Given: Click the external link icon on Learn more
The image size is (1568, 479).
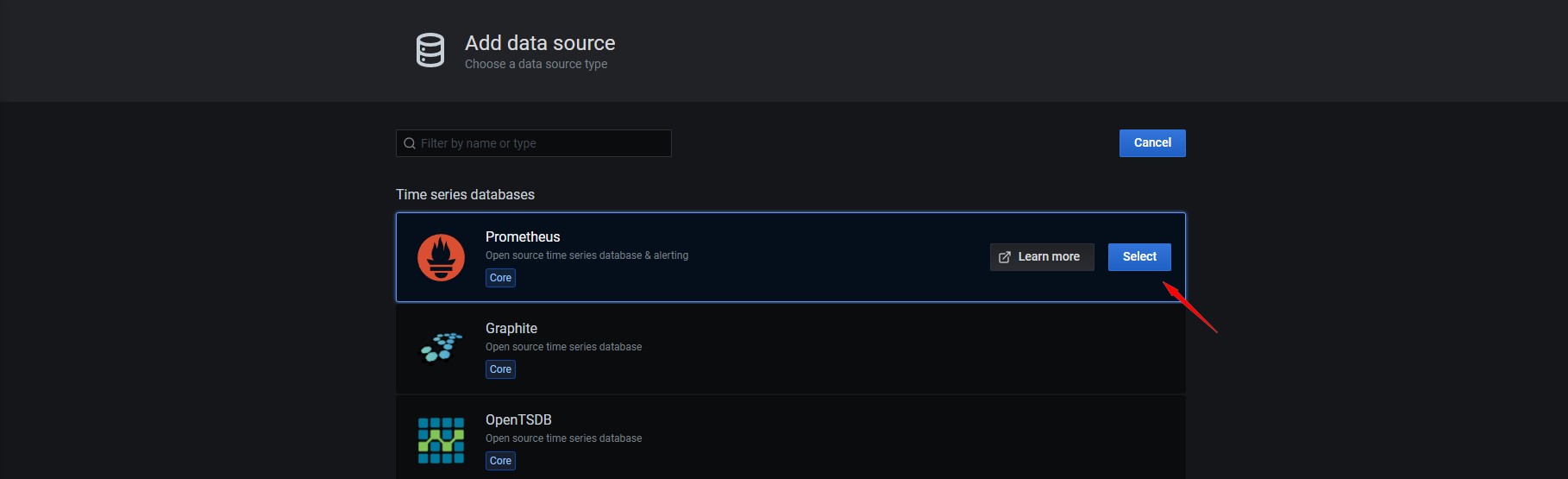Looking at the screenshot, I should click(x=1005, y=257).
